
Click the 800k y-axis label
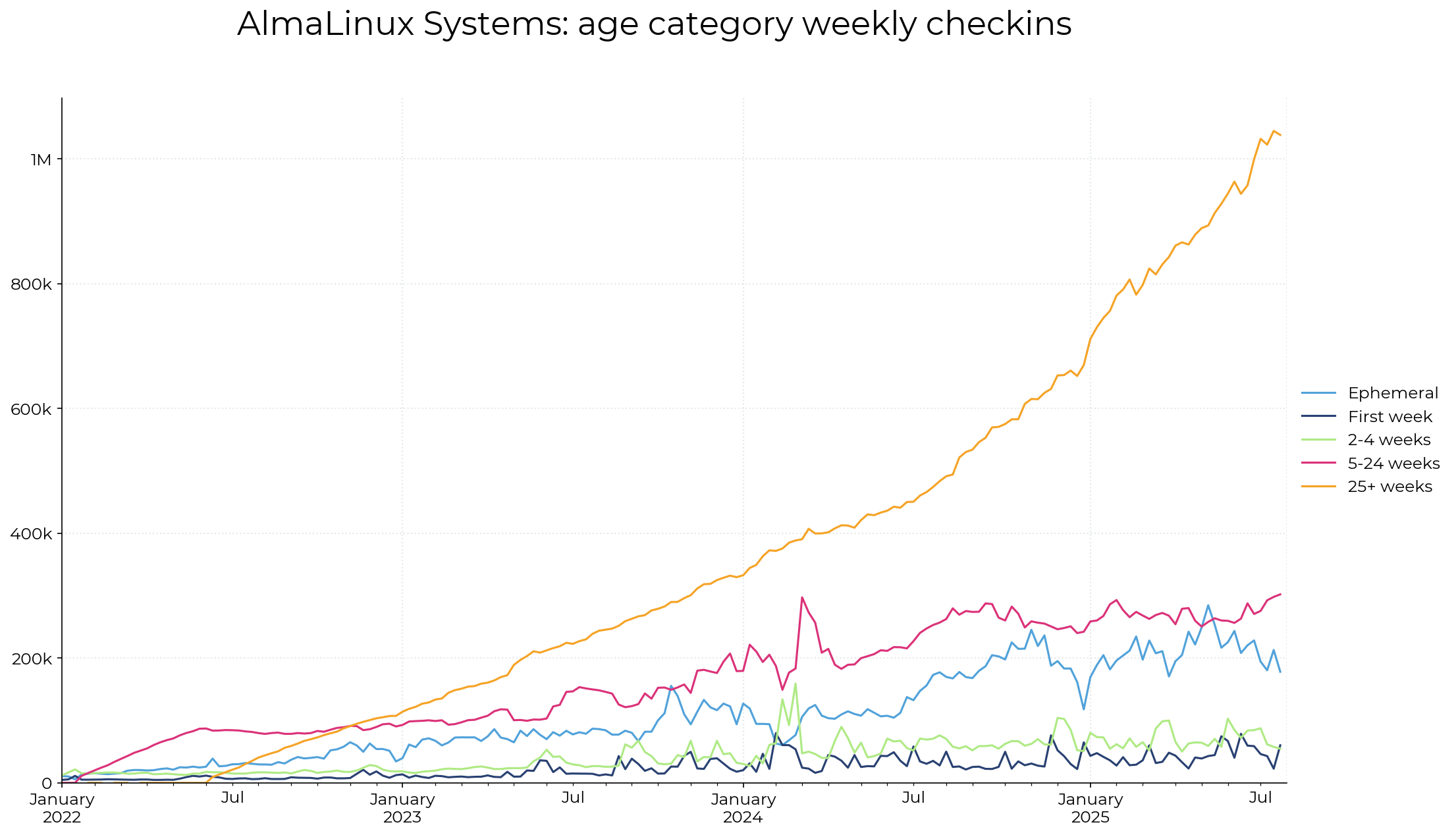point(31,284)
